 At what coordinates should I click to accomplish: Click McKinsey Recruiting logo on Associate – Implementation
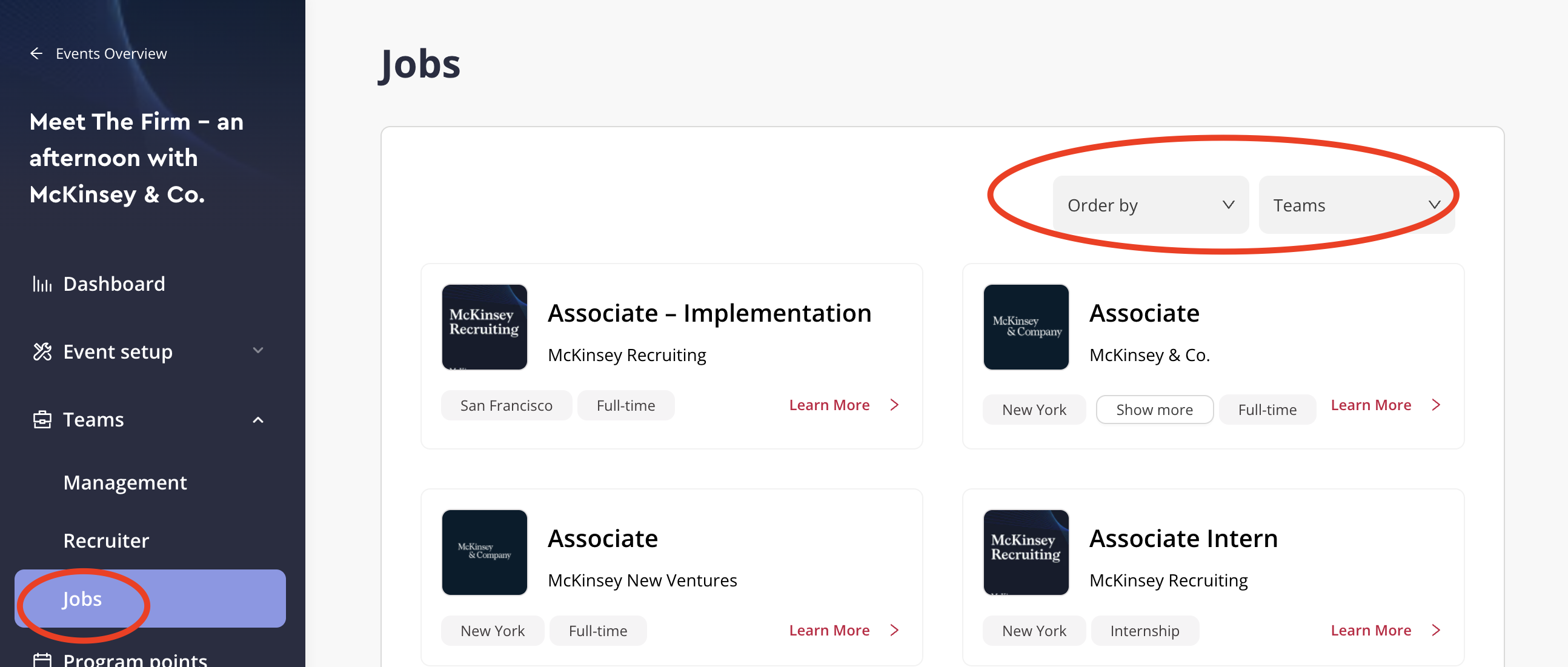pos(485,327)
